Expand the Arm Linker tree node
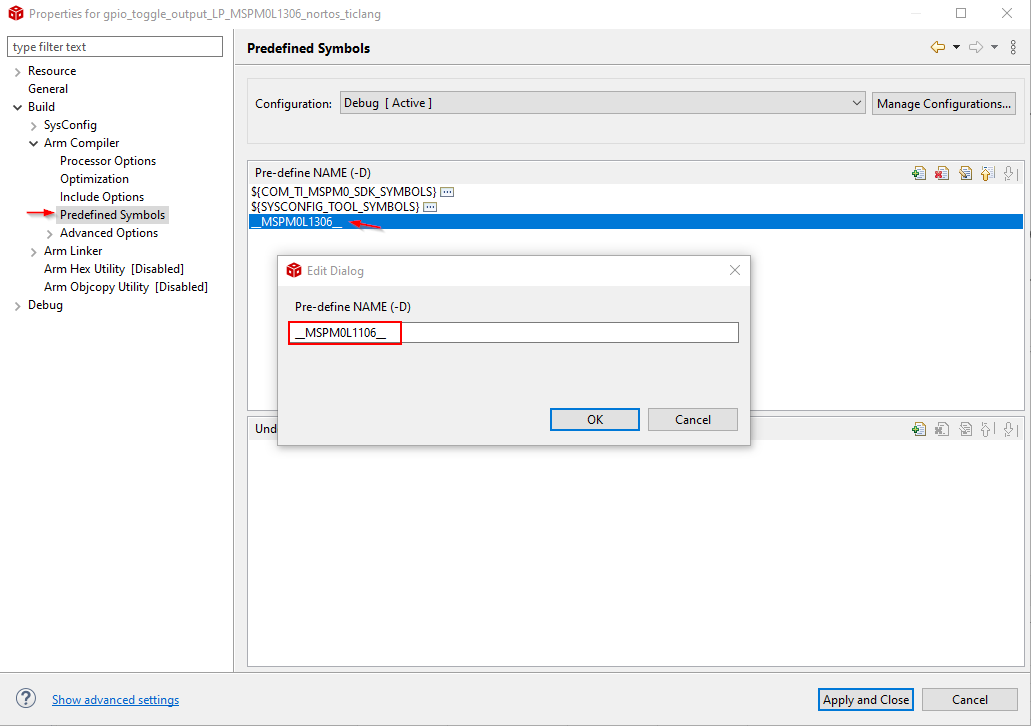The image size is (1031, 726). (x=34, y=251)
